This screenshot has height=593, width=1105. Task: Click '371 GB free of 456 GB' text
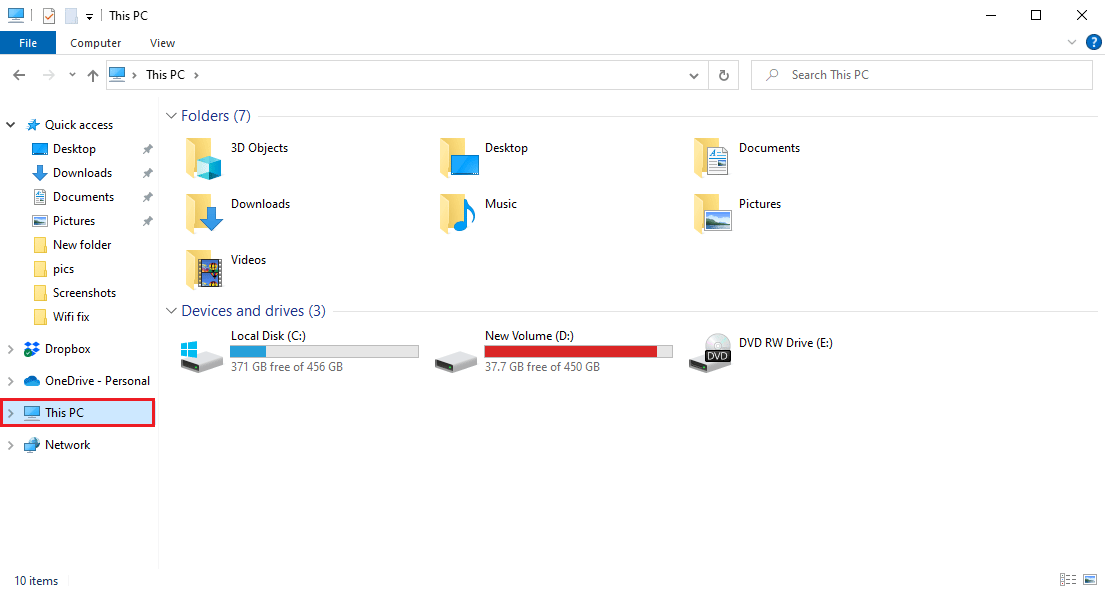(287, 367)
